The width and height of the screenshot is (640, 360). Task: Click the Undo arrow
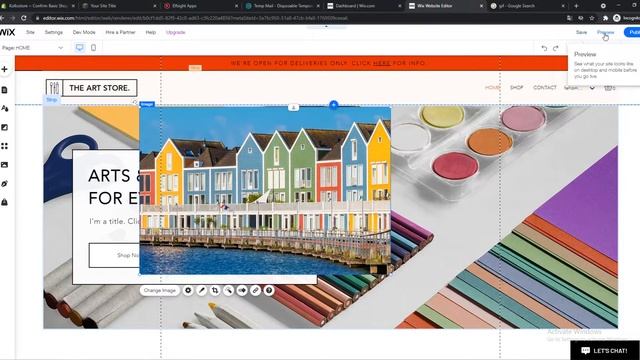544,48
